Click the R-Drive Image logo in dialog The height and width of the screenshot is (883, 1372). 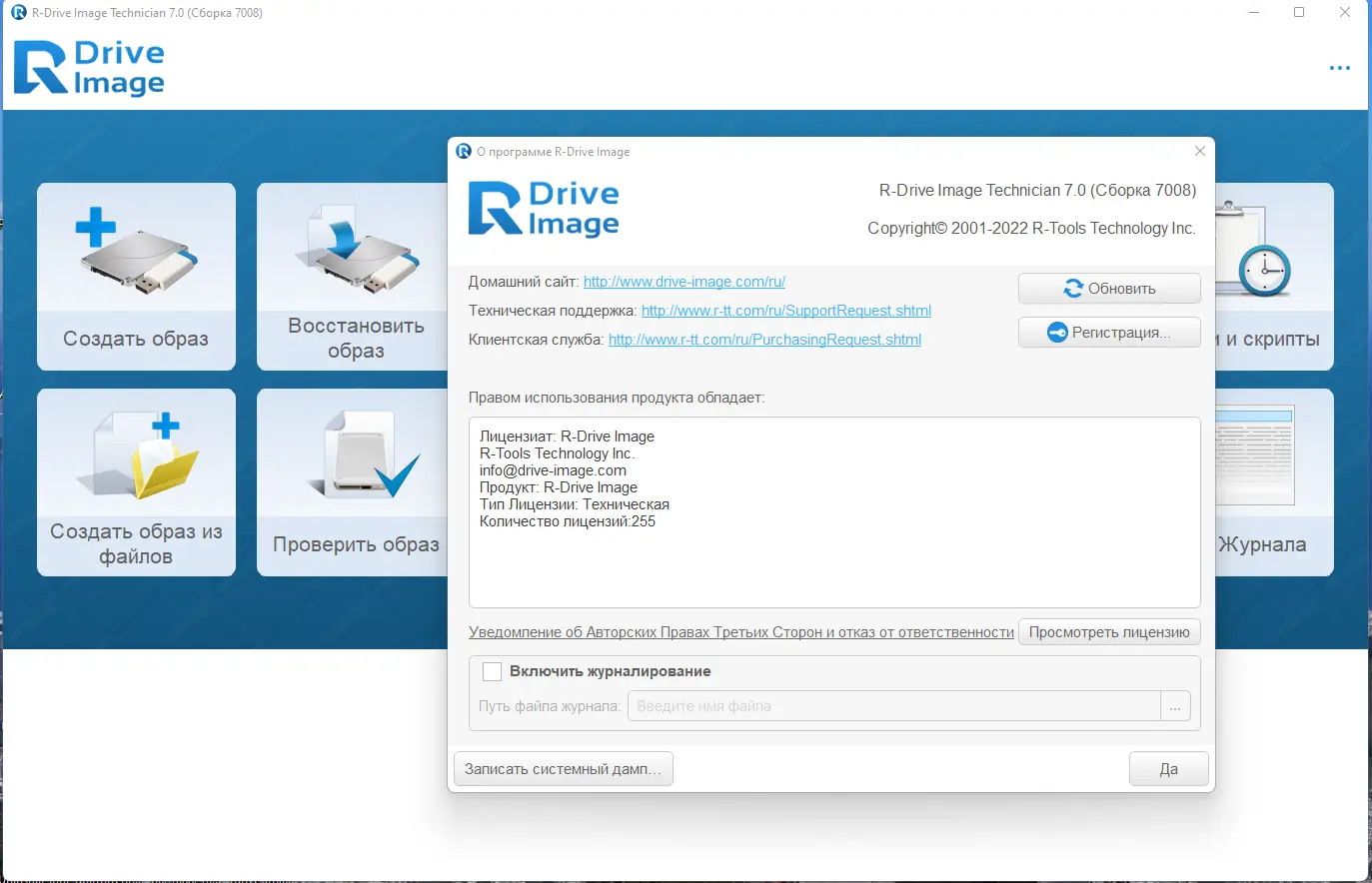[x=543, y=208]
